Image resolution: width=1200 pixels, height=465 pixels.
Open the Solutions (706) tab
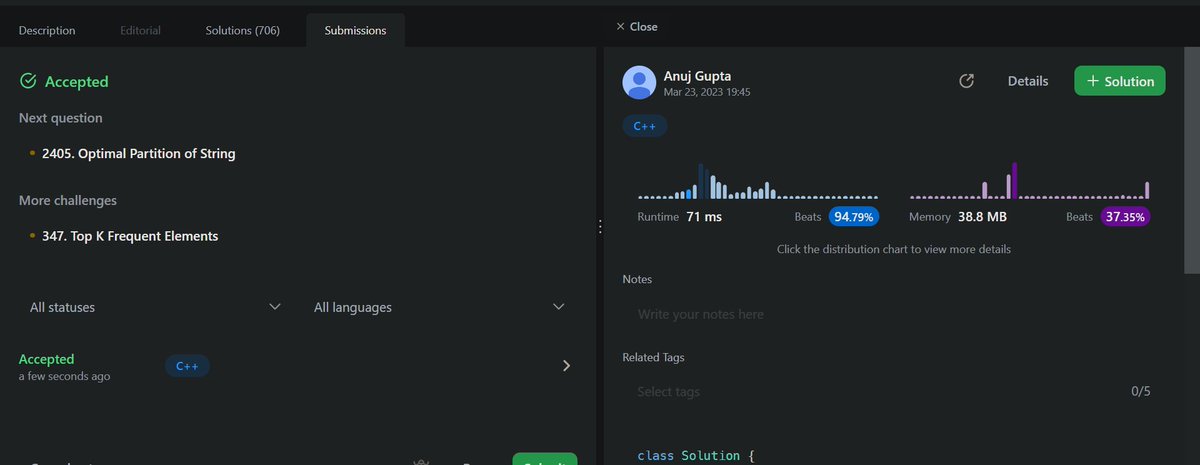pyautogui.click(x=242, y=30)
